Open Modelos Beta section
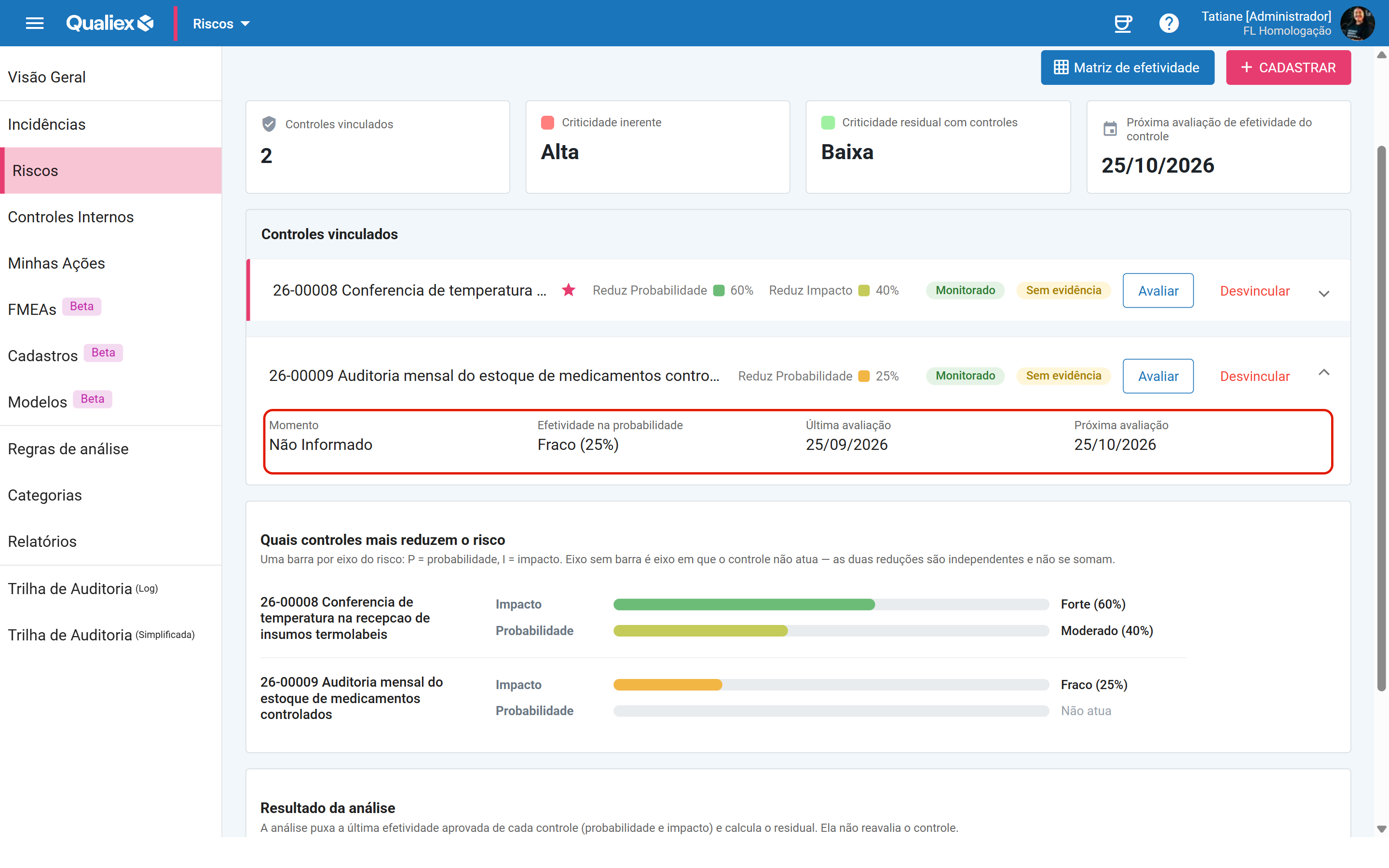Screen dimensions: 1389x868 click(111, 402)
